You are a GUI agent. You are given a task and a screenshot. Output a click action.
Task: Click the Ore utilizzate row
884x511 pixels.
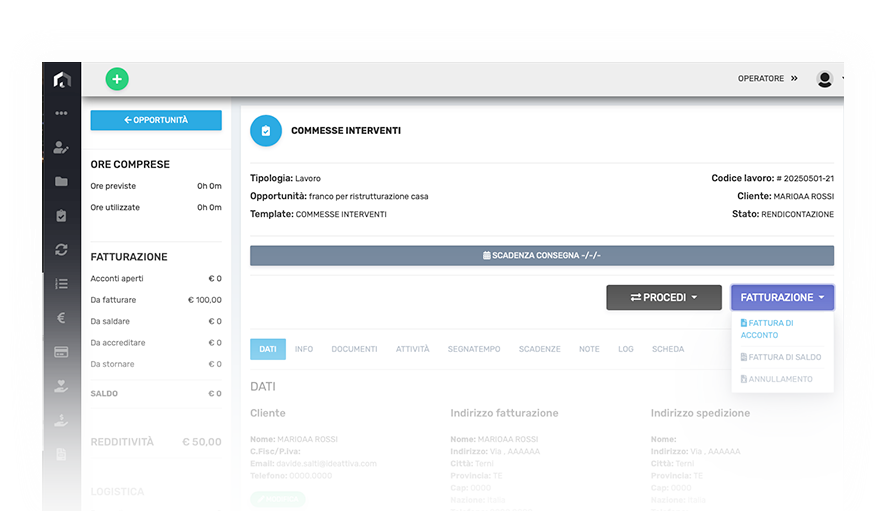156,208
